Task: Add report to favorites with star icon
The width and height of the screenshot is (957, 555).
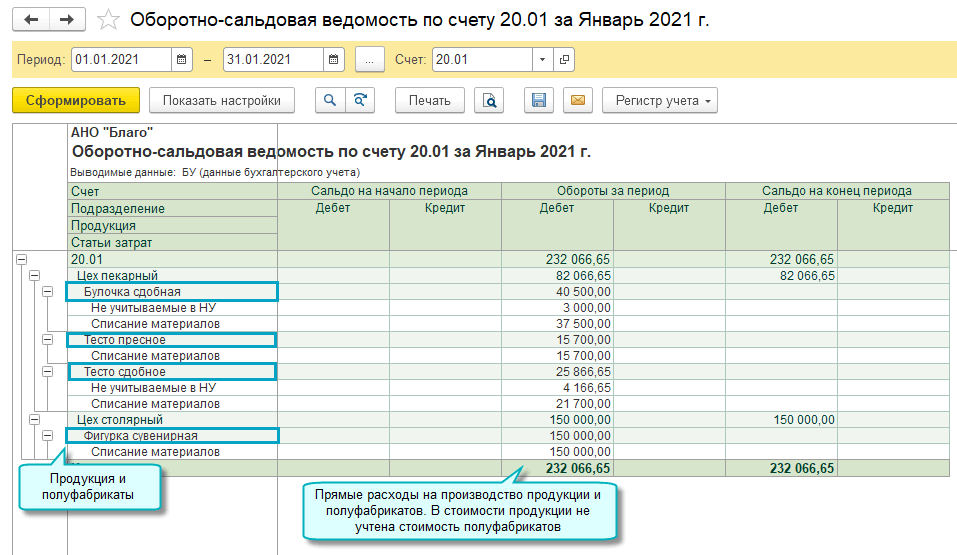Action: point(108,20)
